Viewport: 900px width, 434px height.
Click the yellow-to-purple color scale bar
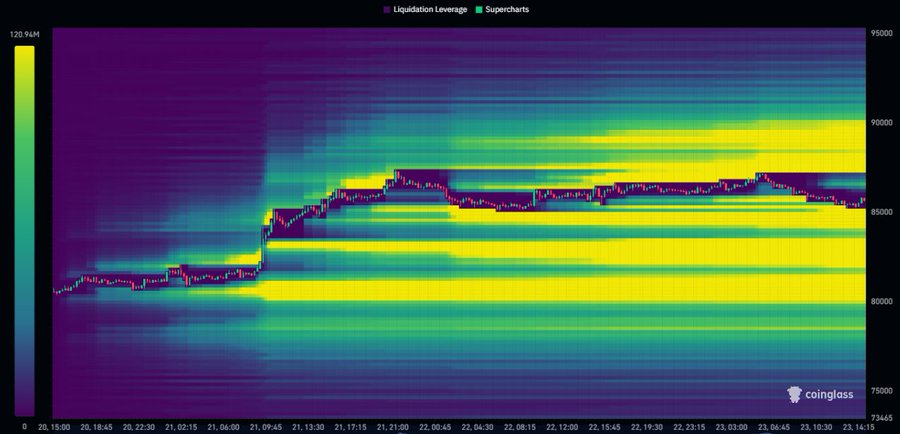[24, 231]
